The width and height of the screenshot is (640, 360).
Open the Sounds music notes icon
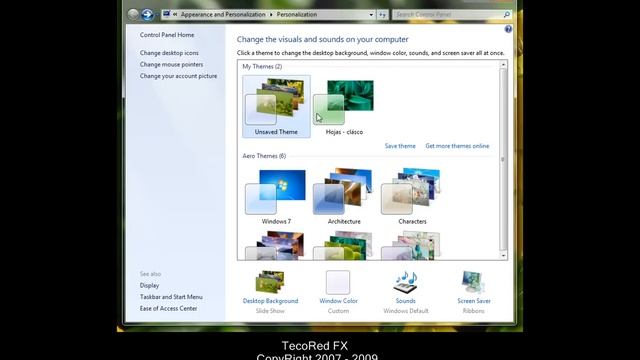click(x=405, y=282)
